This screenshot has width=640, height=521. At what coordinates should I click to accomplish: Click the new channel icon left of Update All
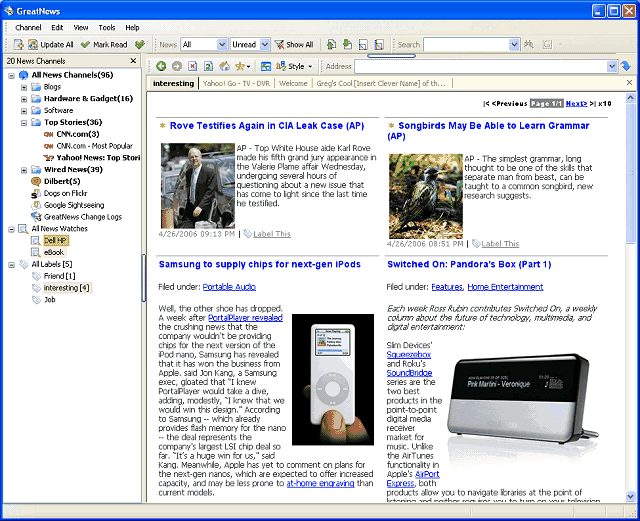pos(18,45)
